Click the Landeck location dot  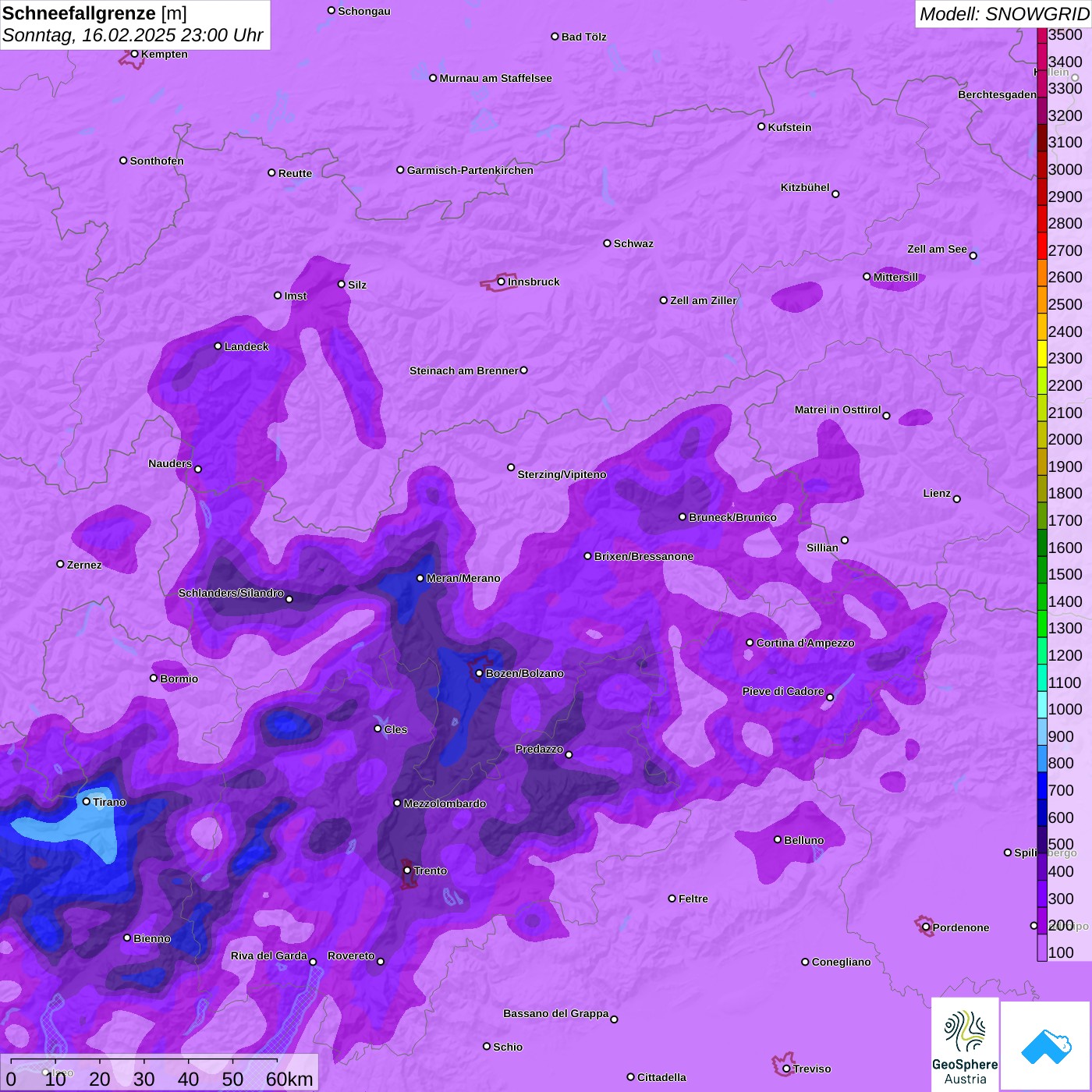(218, 346)
